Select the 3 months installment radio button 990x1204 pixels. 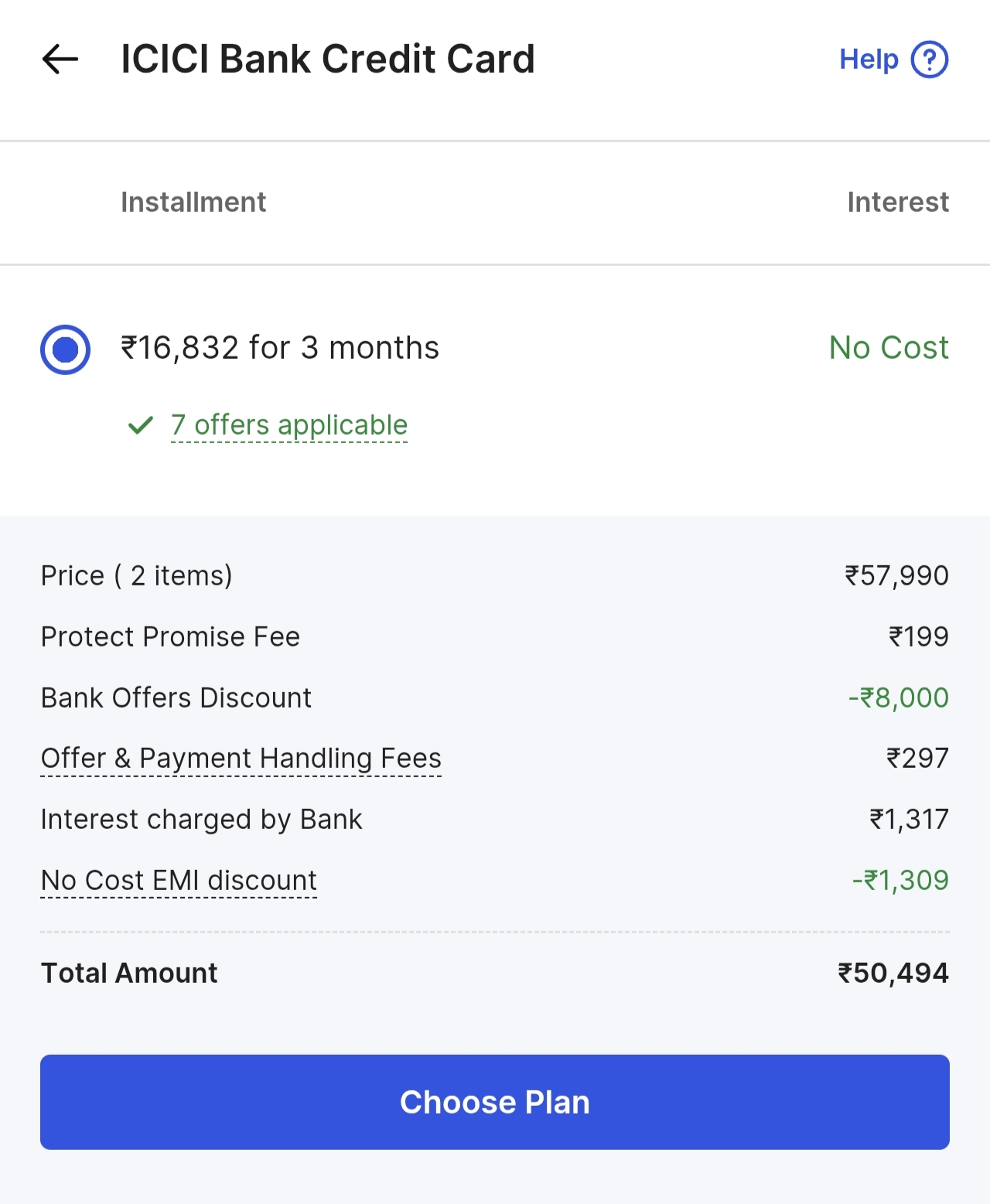[66, 350]
